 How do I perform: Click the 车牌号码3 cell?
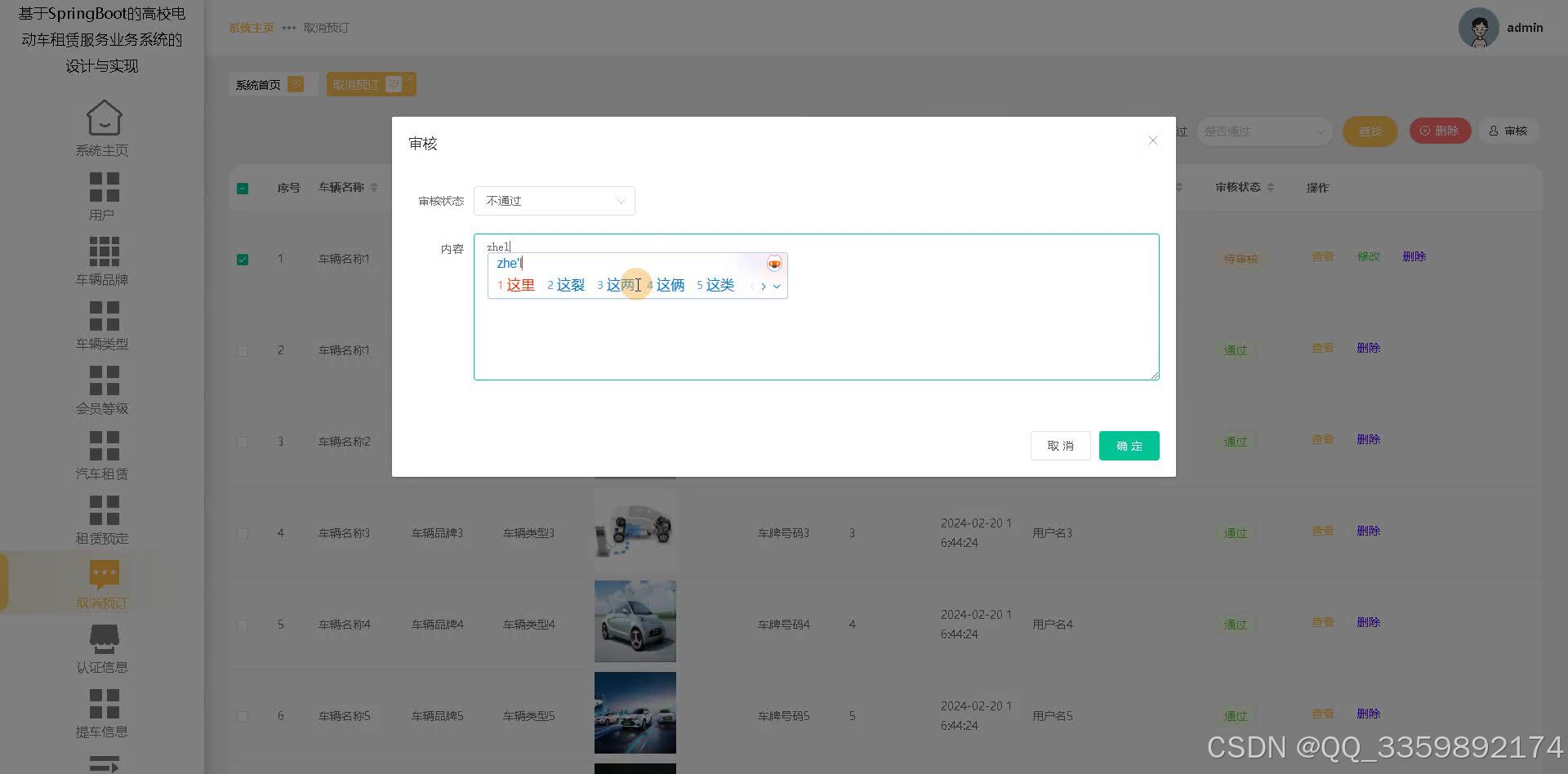783,533
